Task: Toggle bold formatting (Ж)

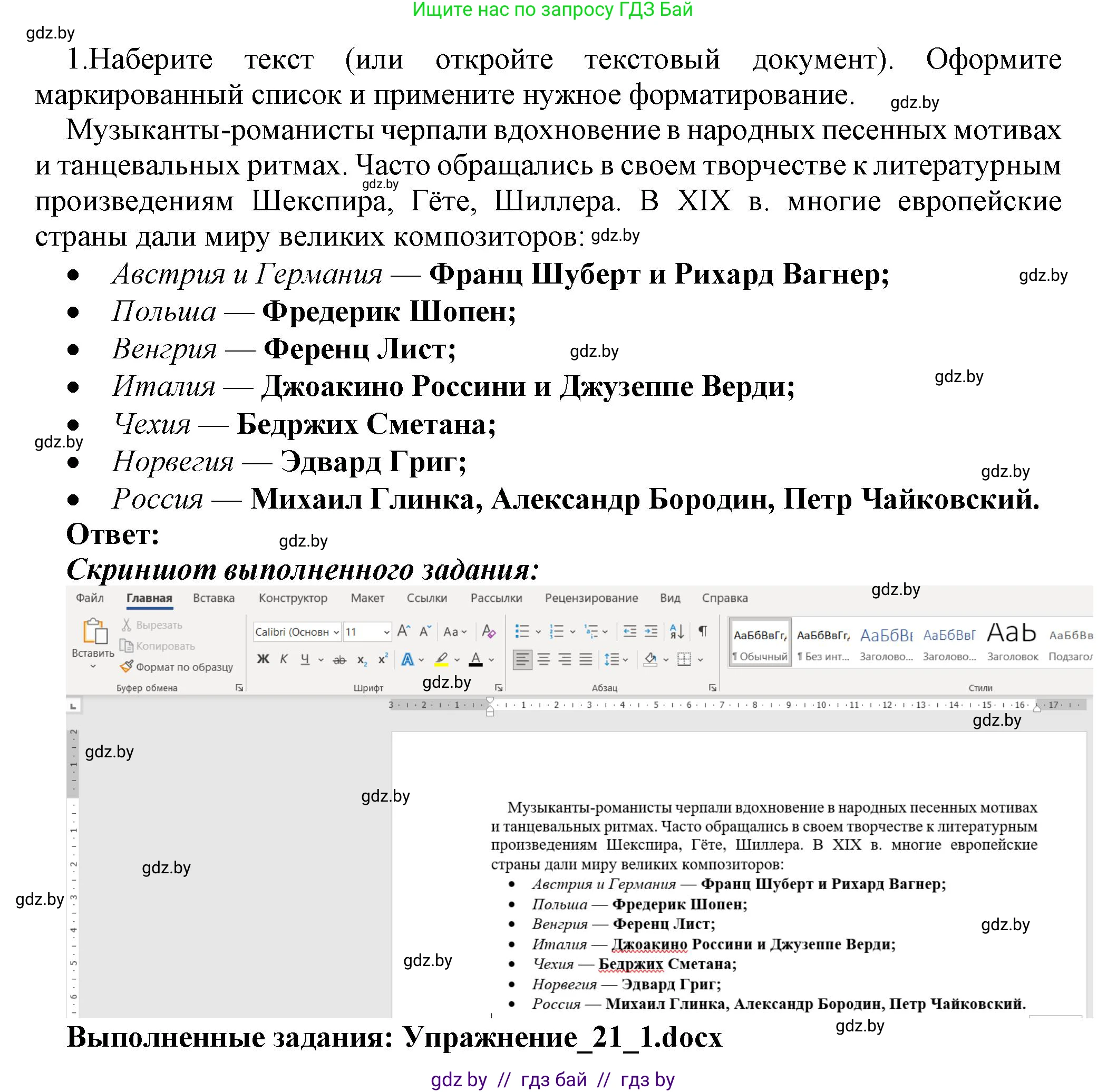Action: 263,660
